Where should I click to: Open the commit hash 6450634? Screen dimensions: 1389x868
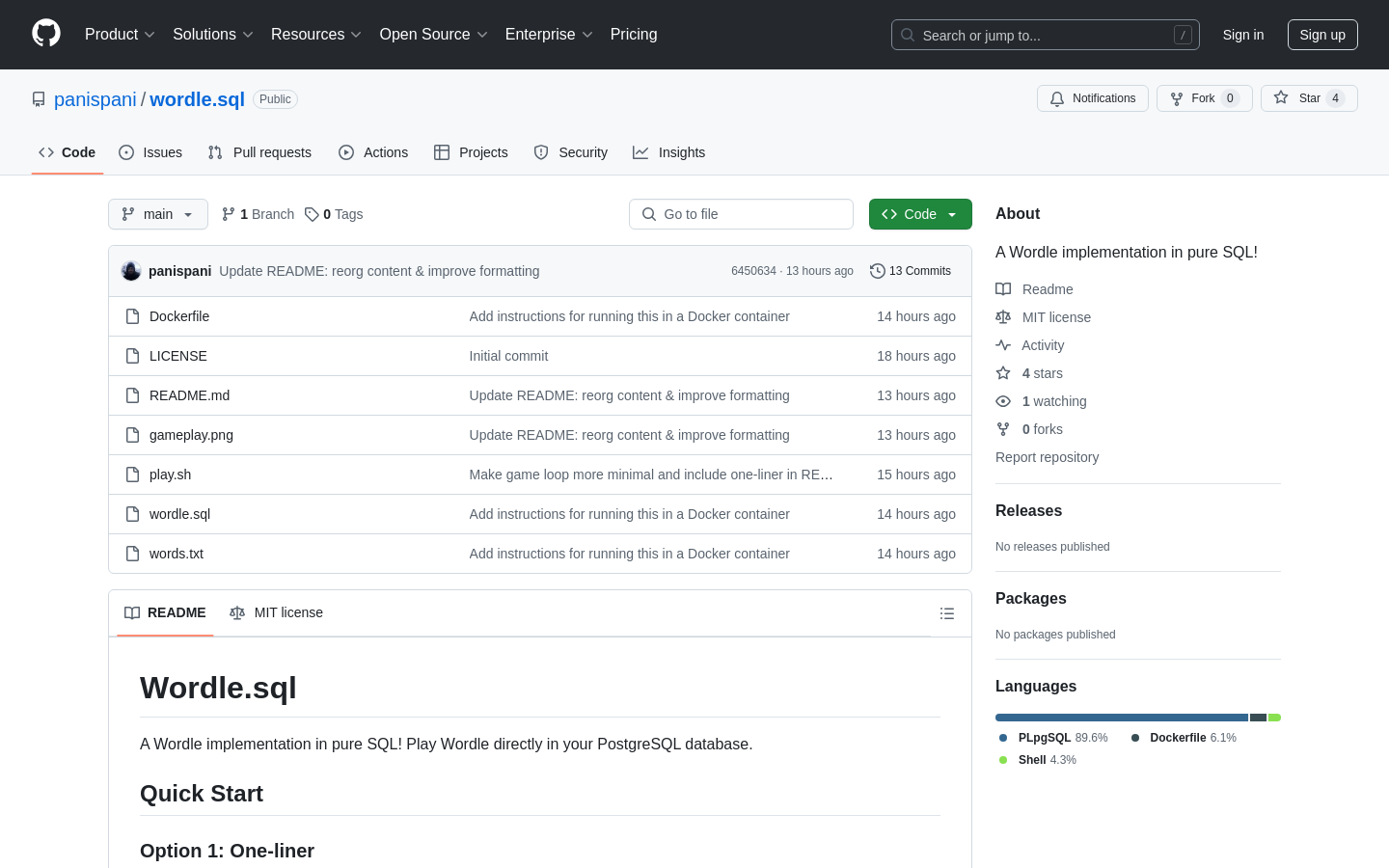point(753,271)
